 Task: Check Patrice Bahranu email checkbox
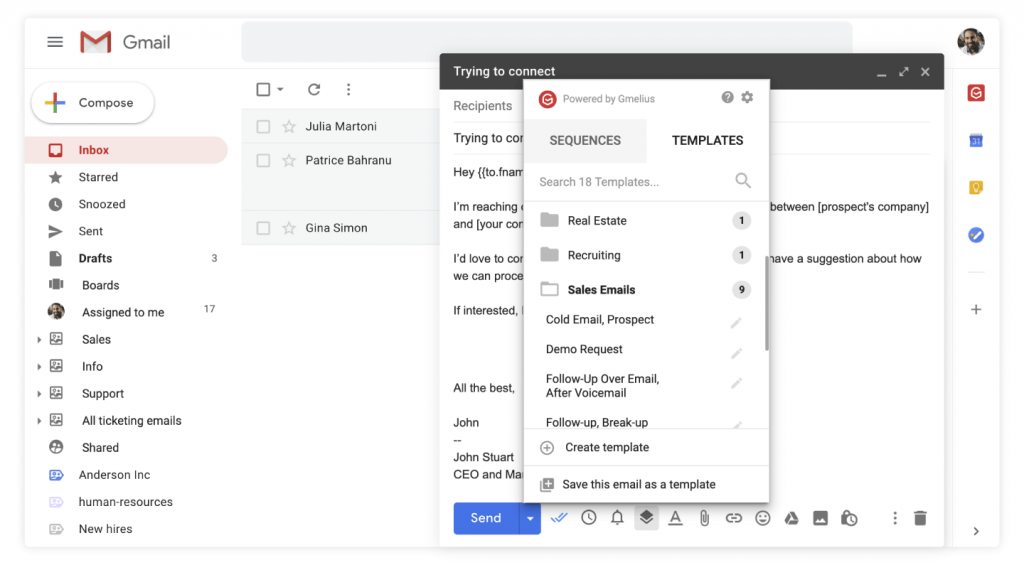pos(263,161)
